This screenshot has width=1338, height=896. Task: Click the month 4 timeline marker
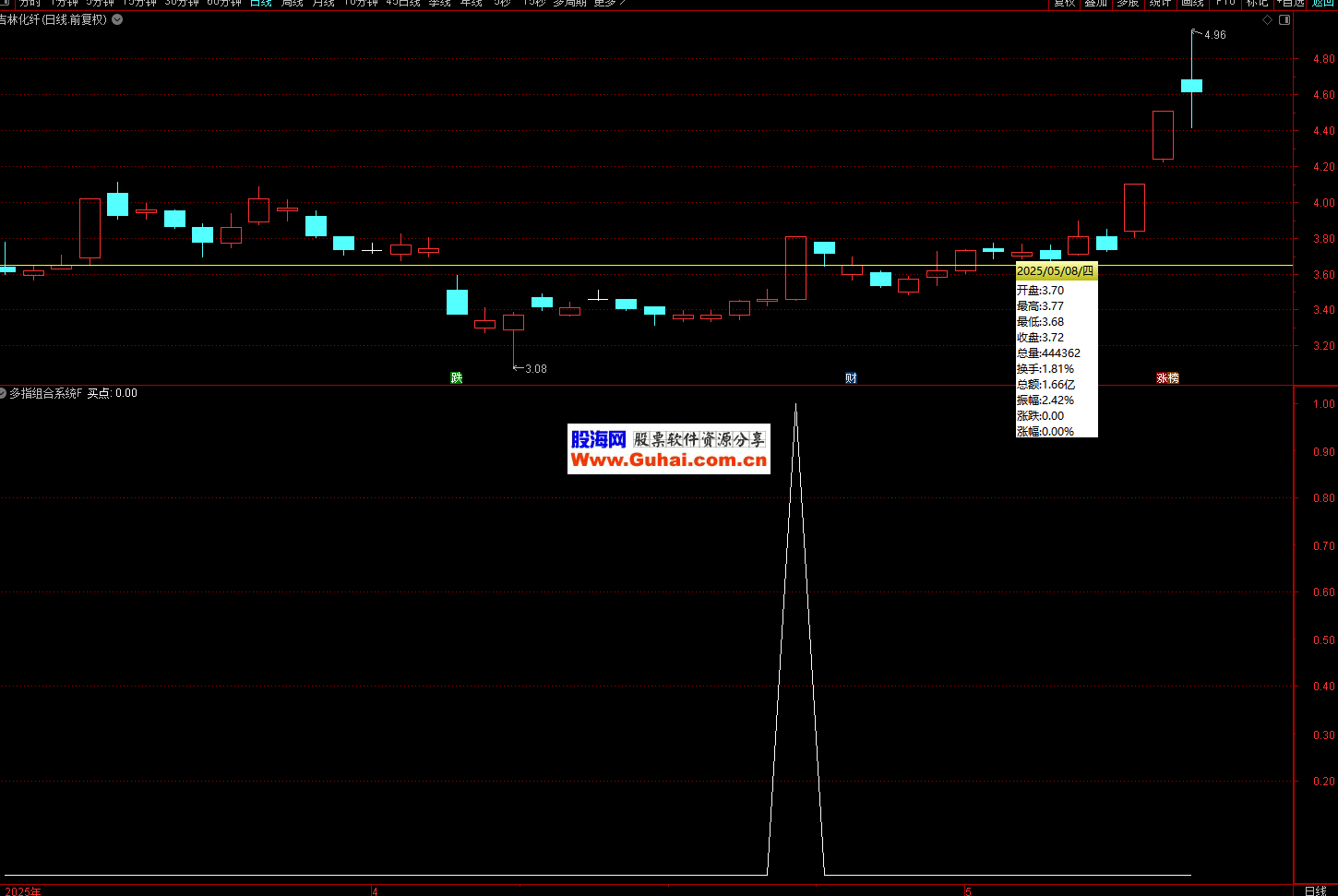[x=375, y=891]
